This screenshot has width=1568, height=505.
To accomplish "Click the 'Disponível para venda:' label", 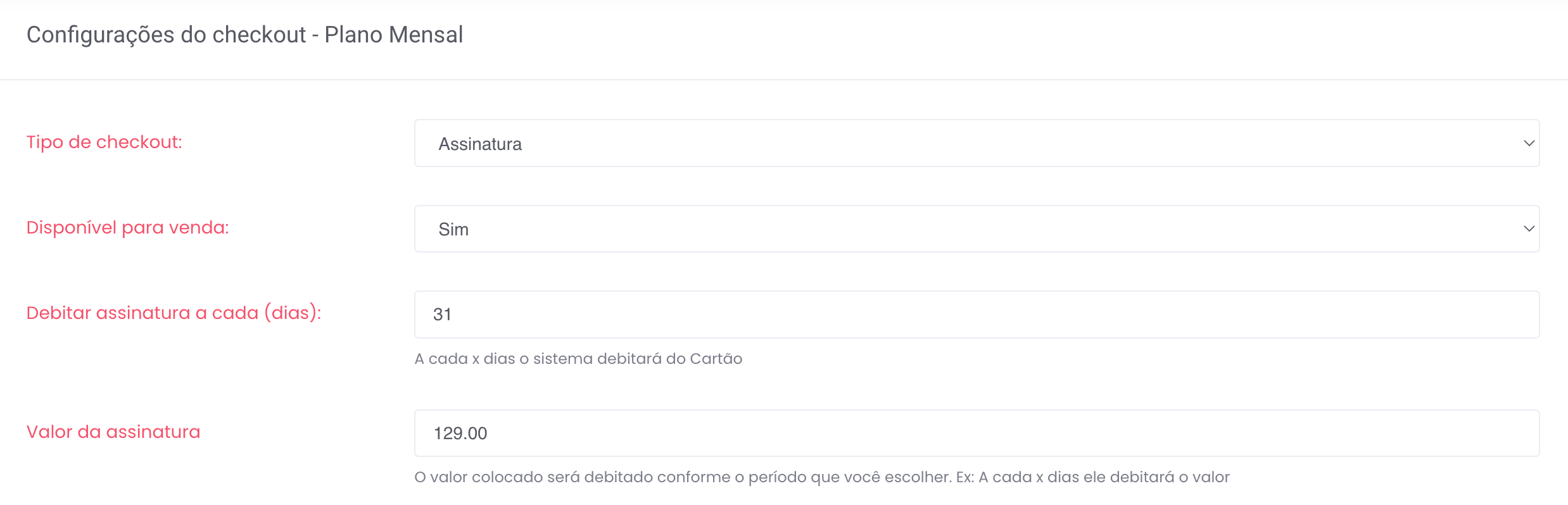I will click(x=127, y=228).
